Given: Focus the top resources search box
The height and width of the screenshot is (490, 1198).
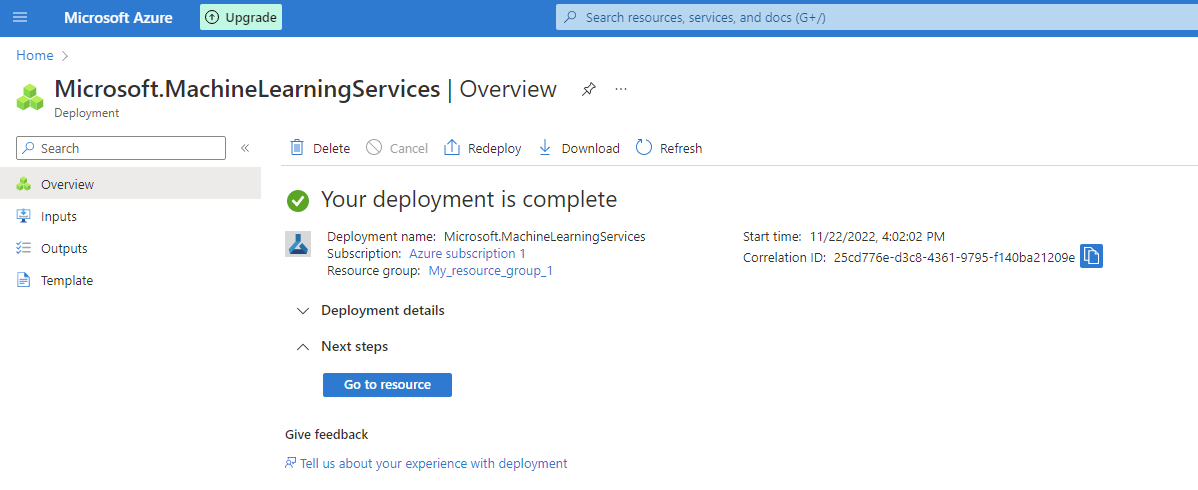Looking at the screenshot, I should click(876, 17).
